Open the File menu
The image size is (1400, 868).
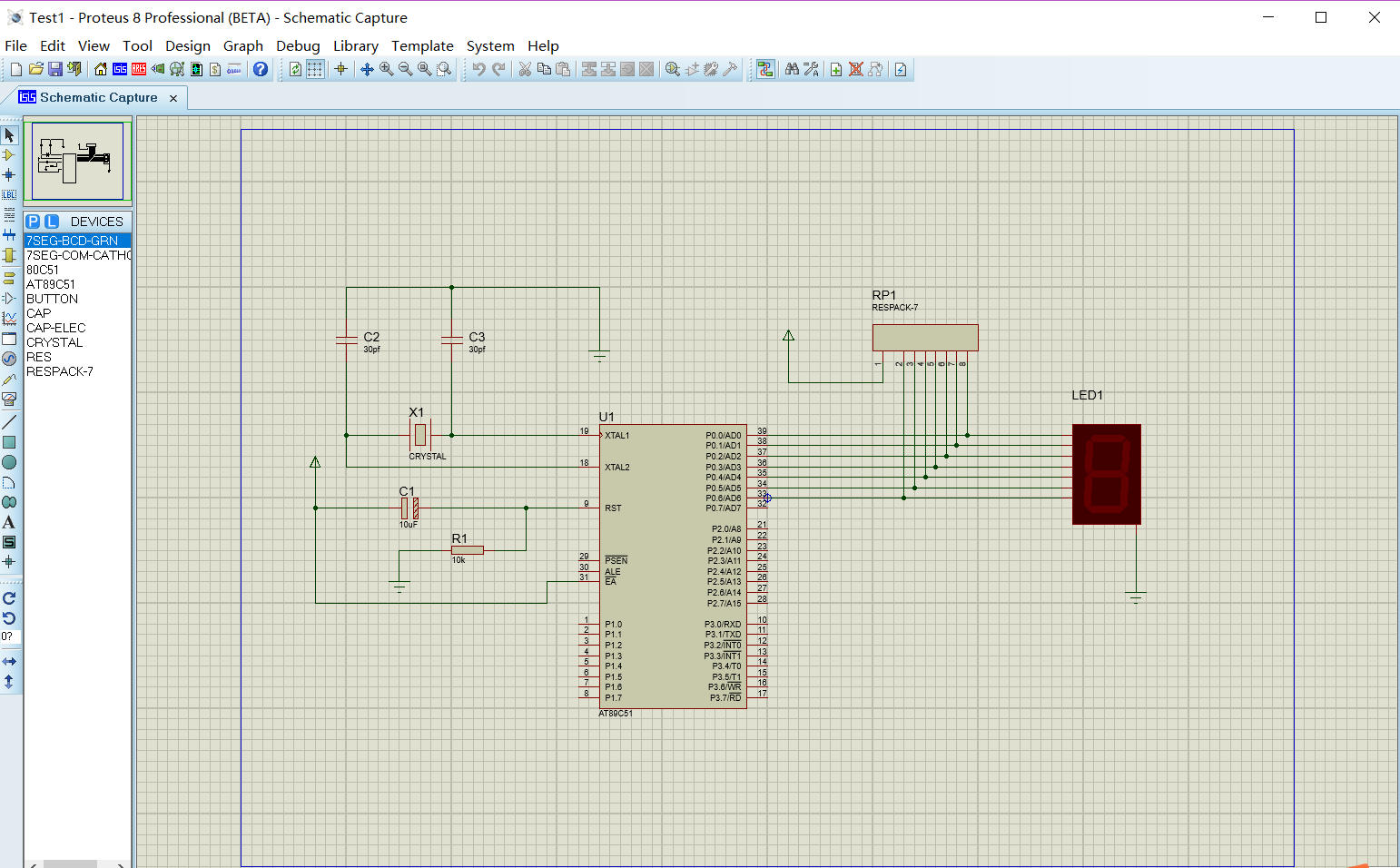(x=16, y=45)
